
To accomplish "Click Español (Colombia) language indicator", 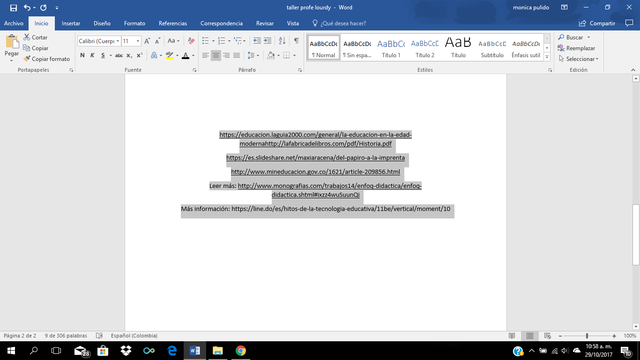I will tap(134, 336).
